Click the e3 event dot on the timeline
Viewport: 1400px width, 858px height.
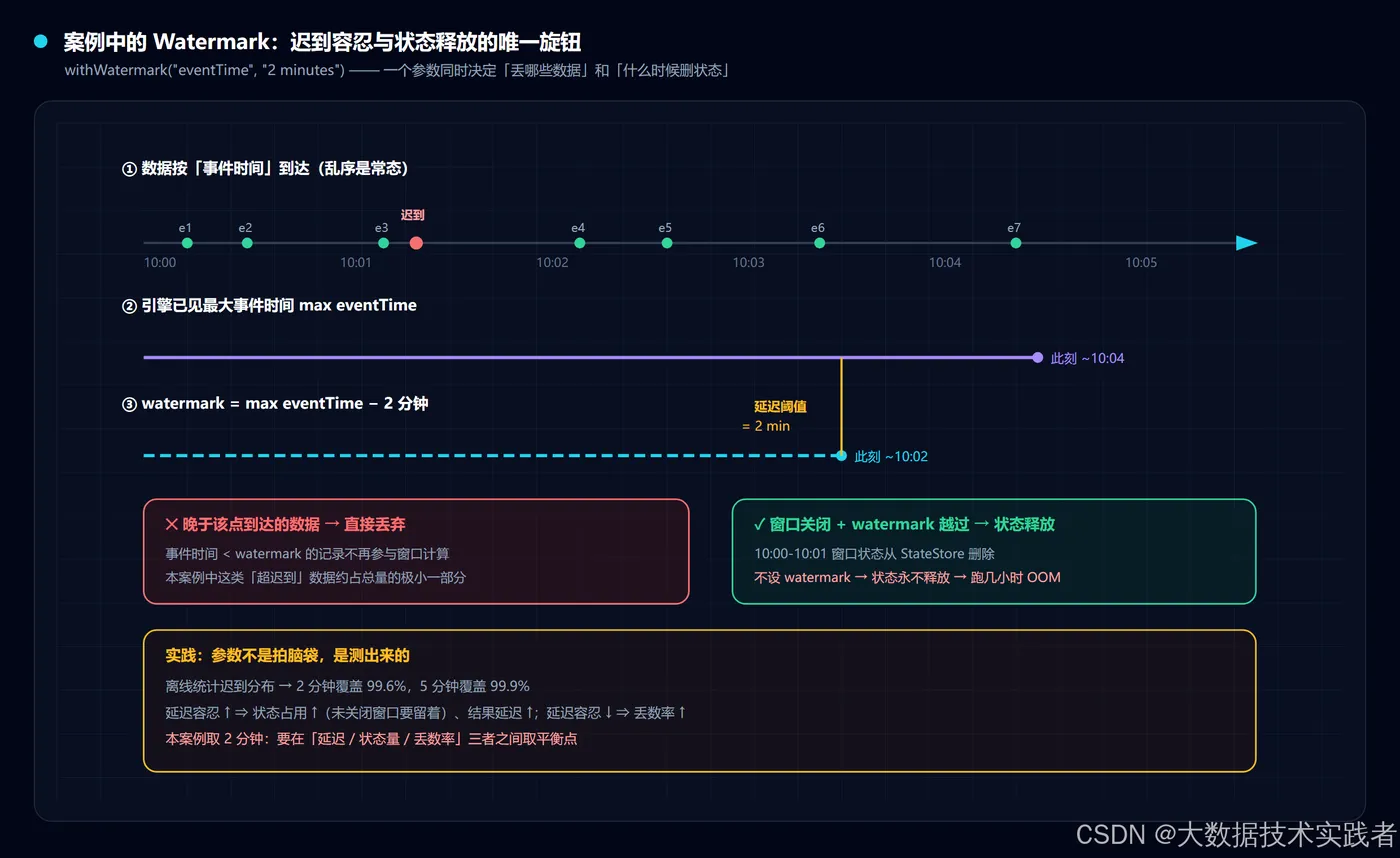383,243
